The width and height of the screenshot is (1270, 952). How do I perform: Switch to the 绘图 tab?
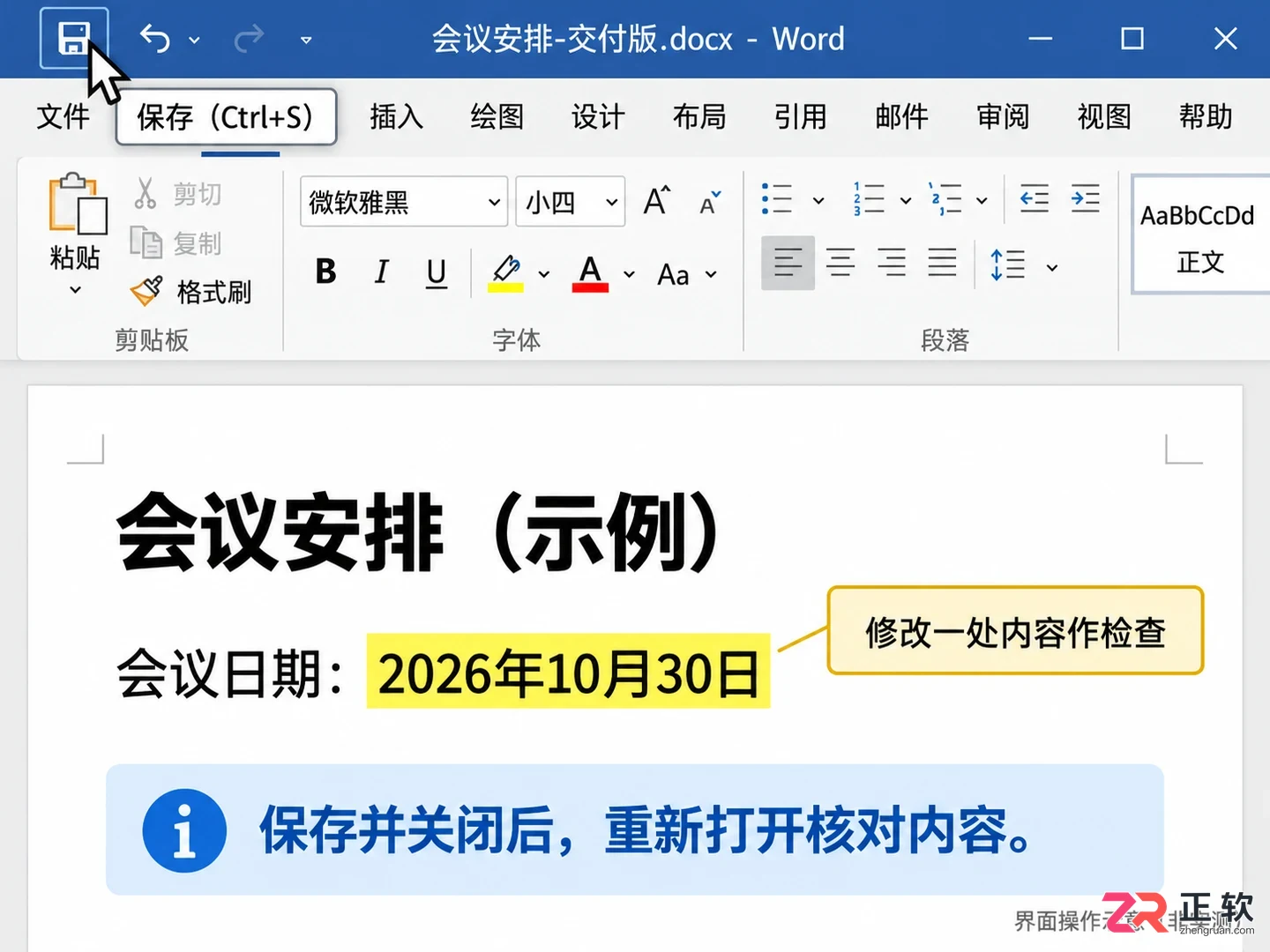[497, 116]
